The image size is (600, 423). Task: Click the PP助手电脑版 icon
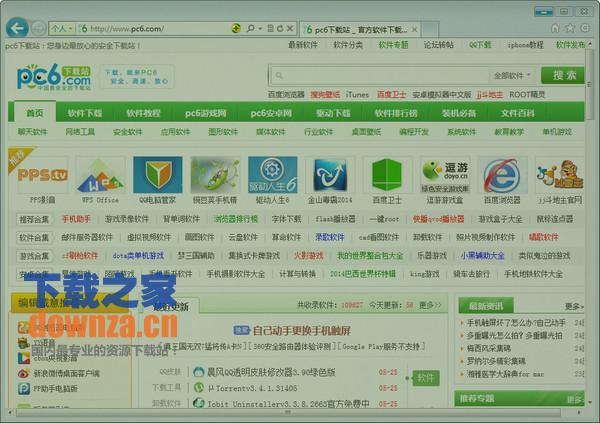[x=24, y=389]
